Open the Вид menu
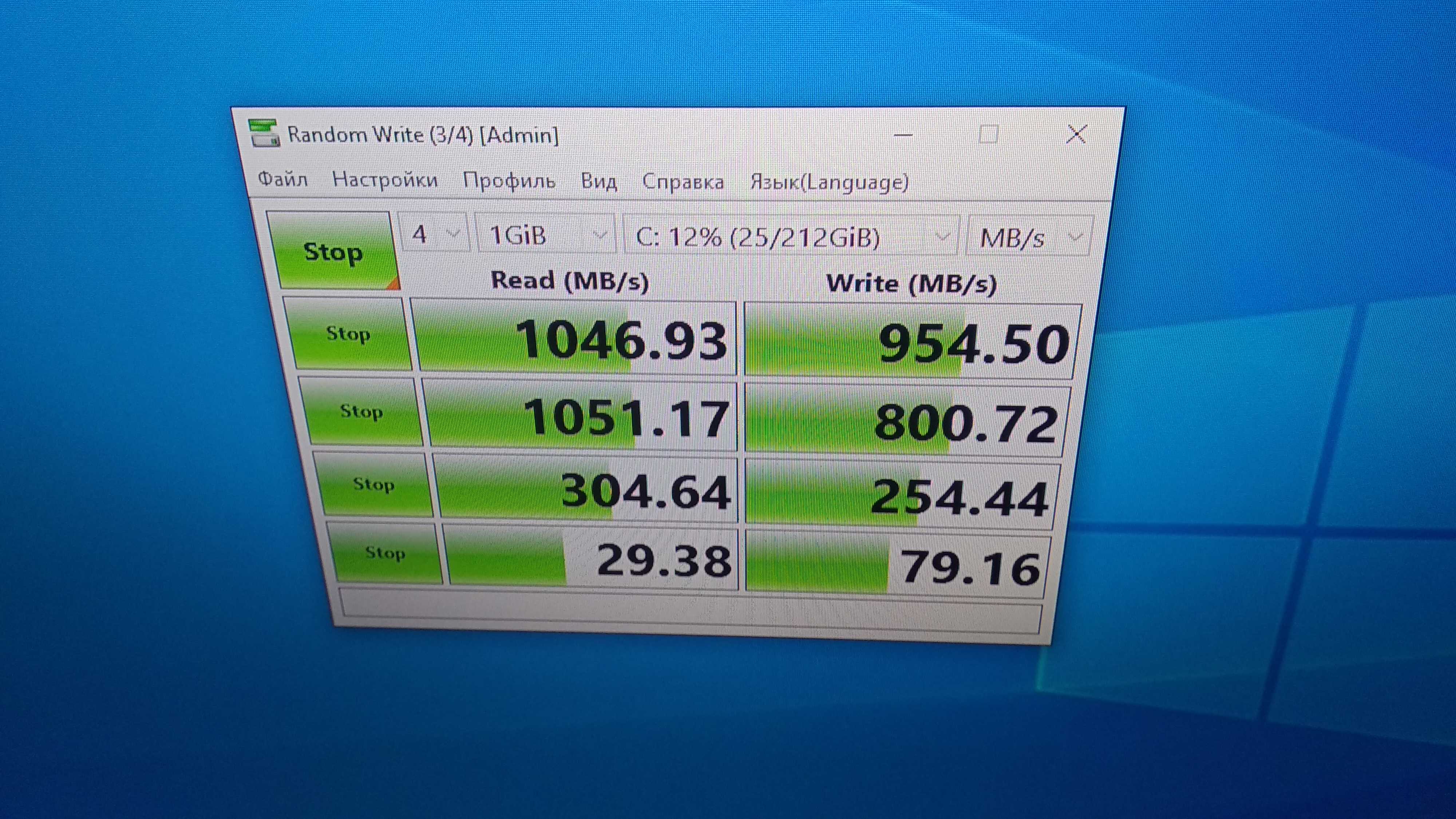The image size is (1456, 819). point(598,181)
